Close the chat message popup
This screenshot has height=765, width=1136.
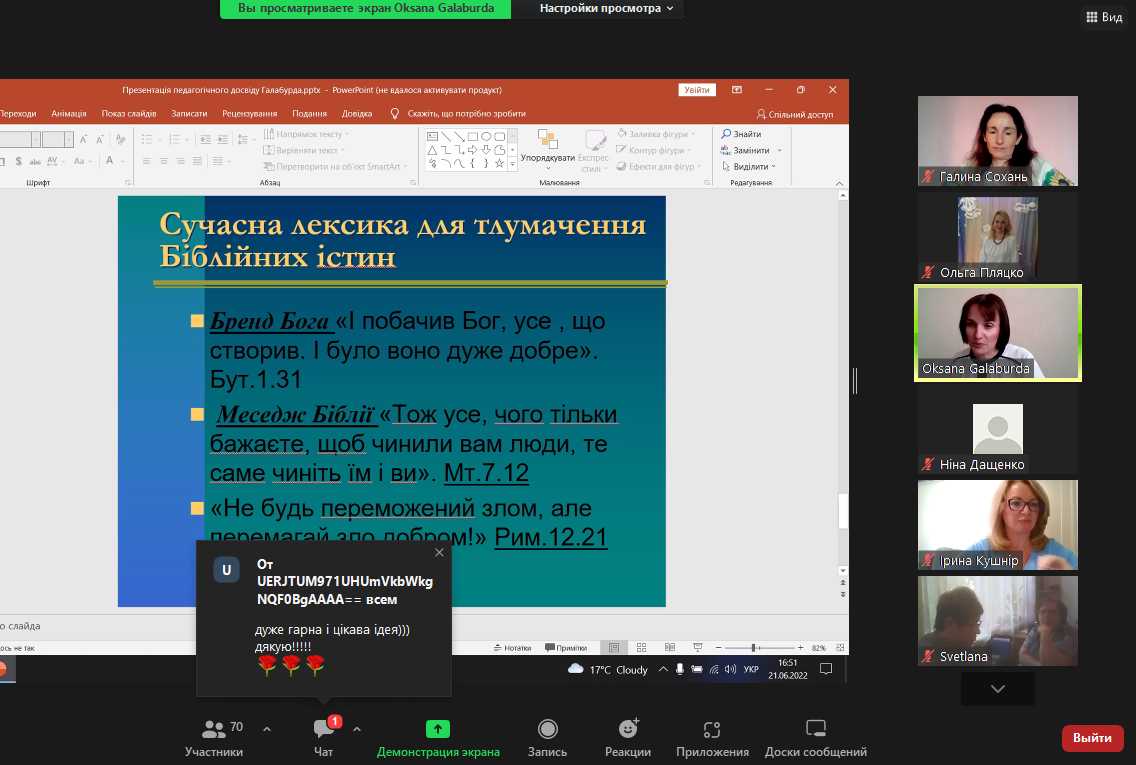pos(439,552)
